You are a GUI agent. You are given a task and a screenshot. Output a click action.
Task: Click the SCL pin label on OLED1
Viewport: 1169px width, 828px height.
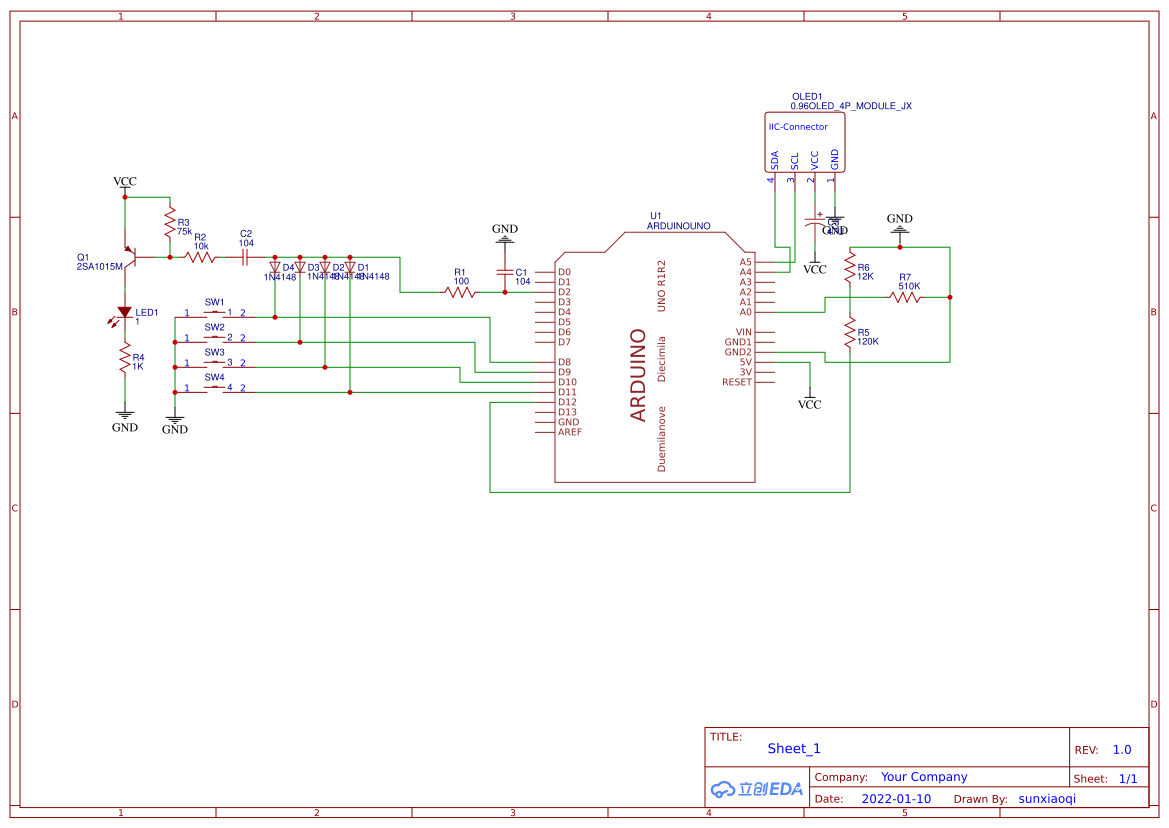pyautogui.click(x=795, y=161)
